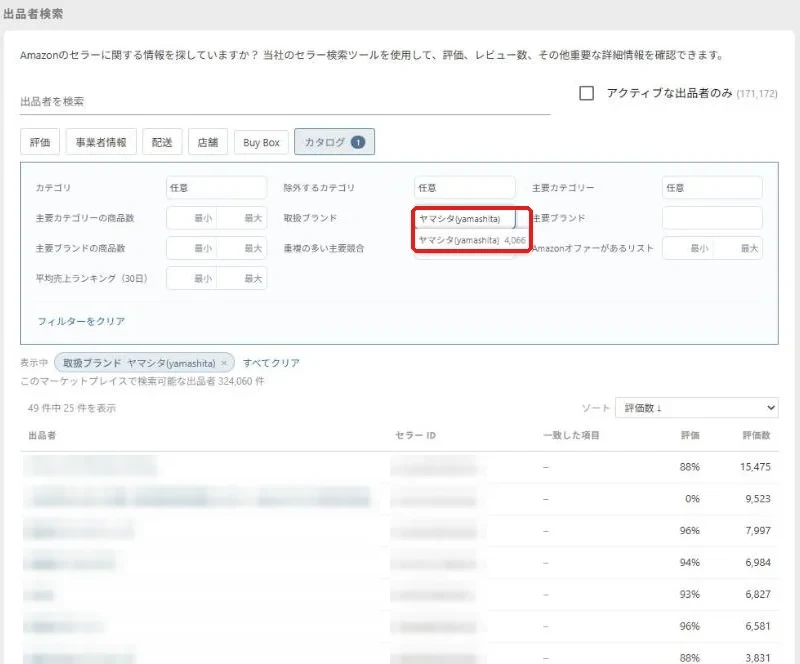Select the row with 6,984 ratings
800x664 pixels.
click(x=399, y=562)
